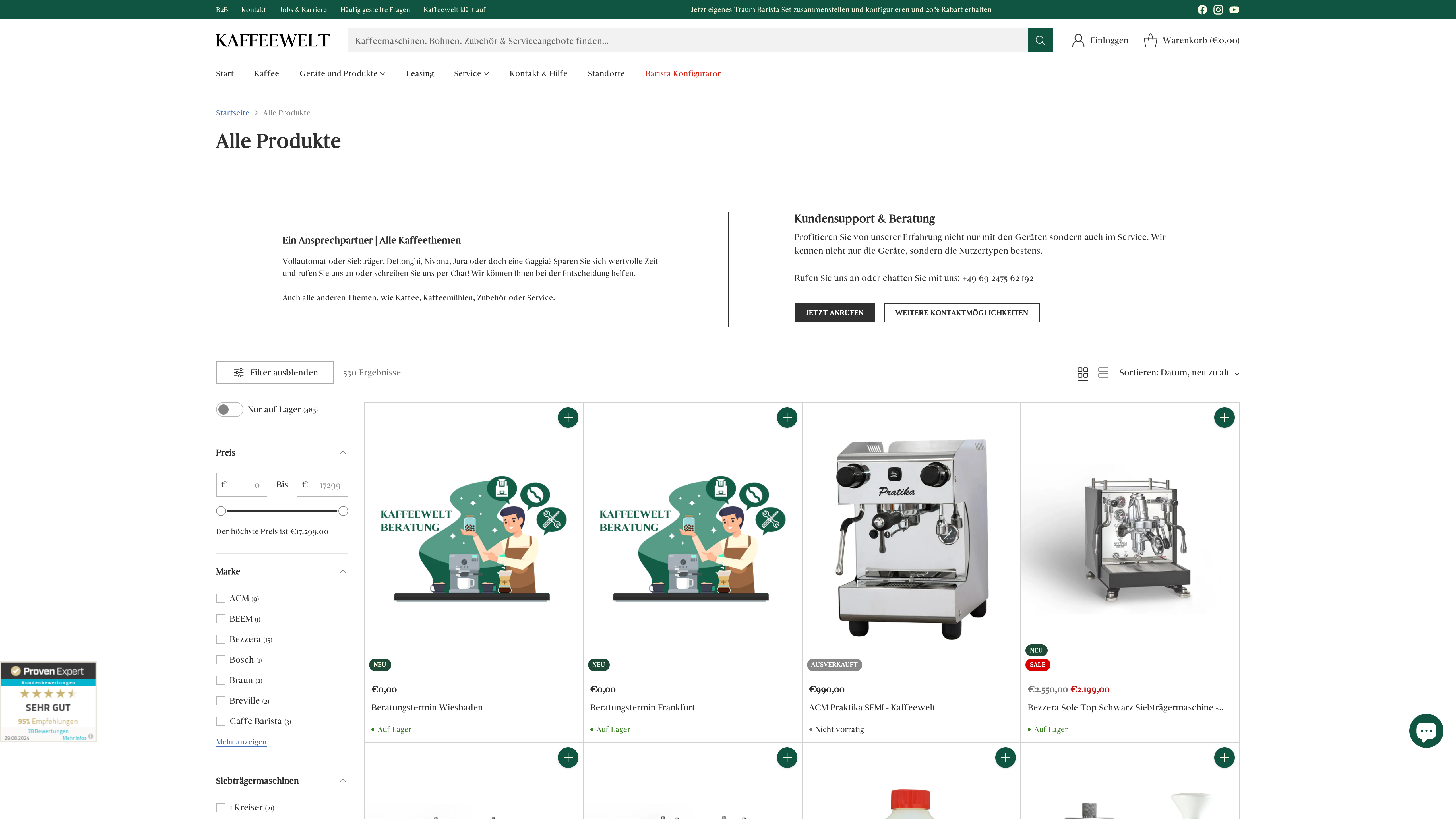Open the Barista Konfigurator menu entry
The height and width of the screenshot is (819, 1456).
pyautogui.click(x=682, y=73)
